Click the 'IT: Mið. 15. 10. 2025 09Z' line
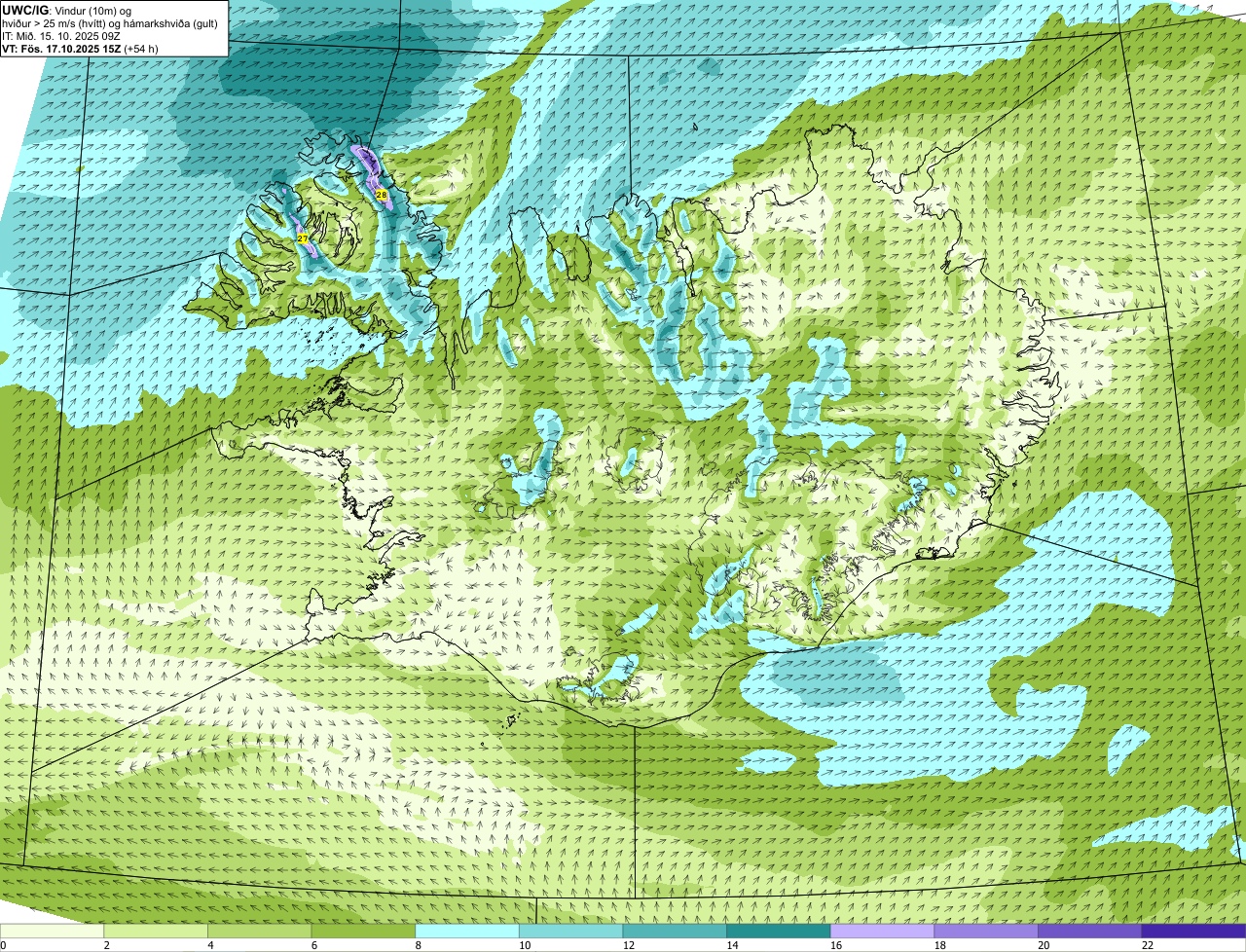1246x952 pixels. [x=61, y=35]
